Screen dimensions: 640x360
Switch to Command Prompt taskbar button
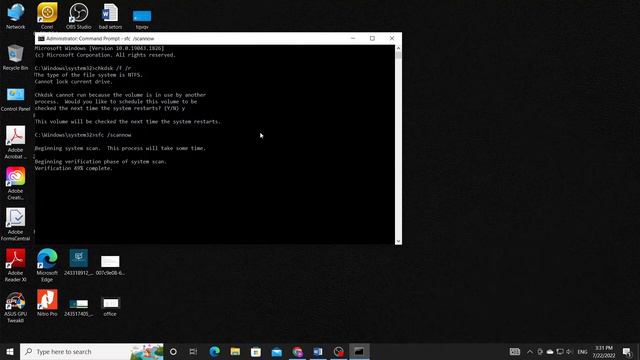359,351
